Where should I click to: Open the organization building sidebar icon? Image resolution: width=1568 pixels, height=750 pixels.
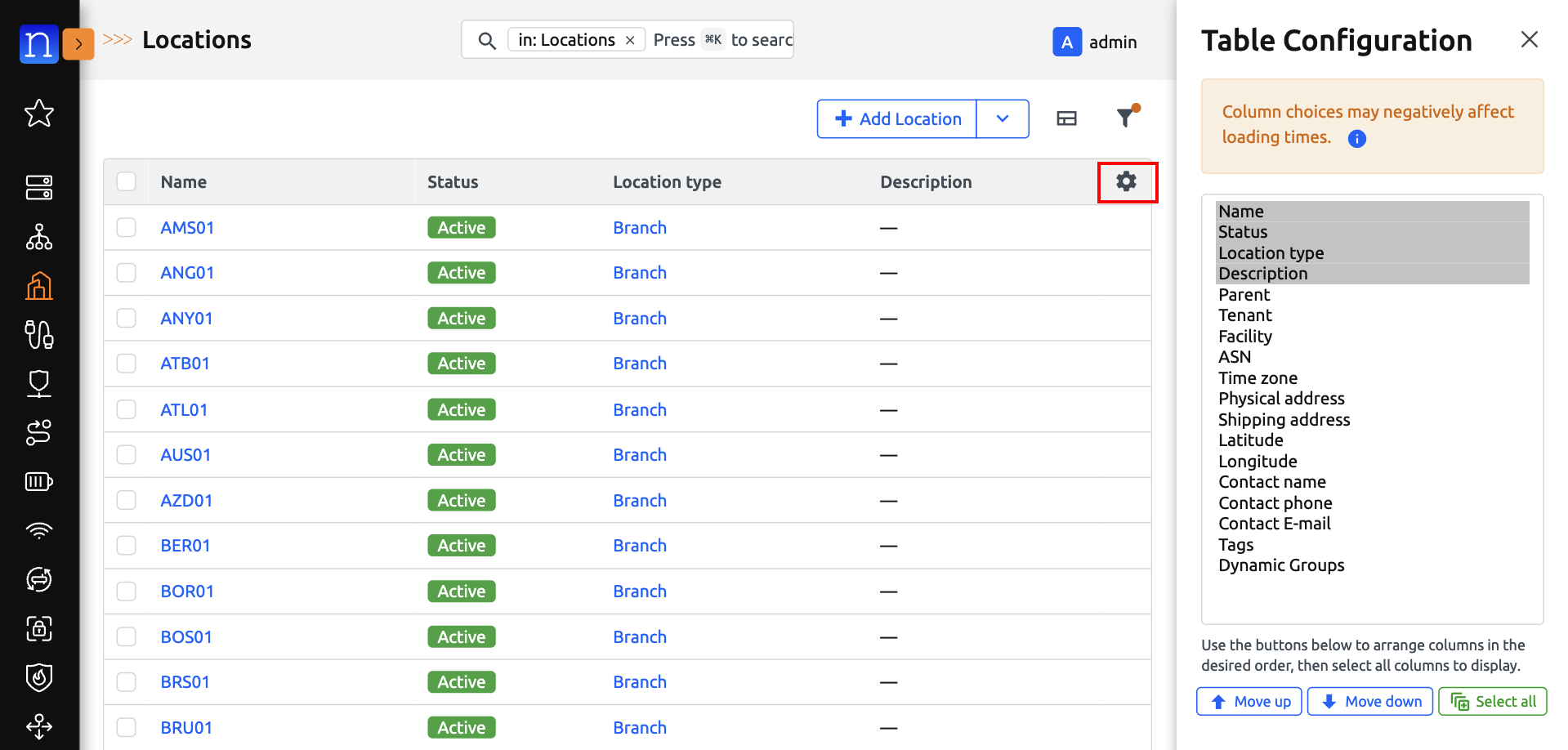pos(39,286)
